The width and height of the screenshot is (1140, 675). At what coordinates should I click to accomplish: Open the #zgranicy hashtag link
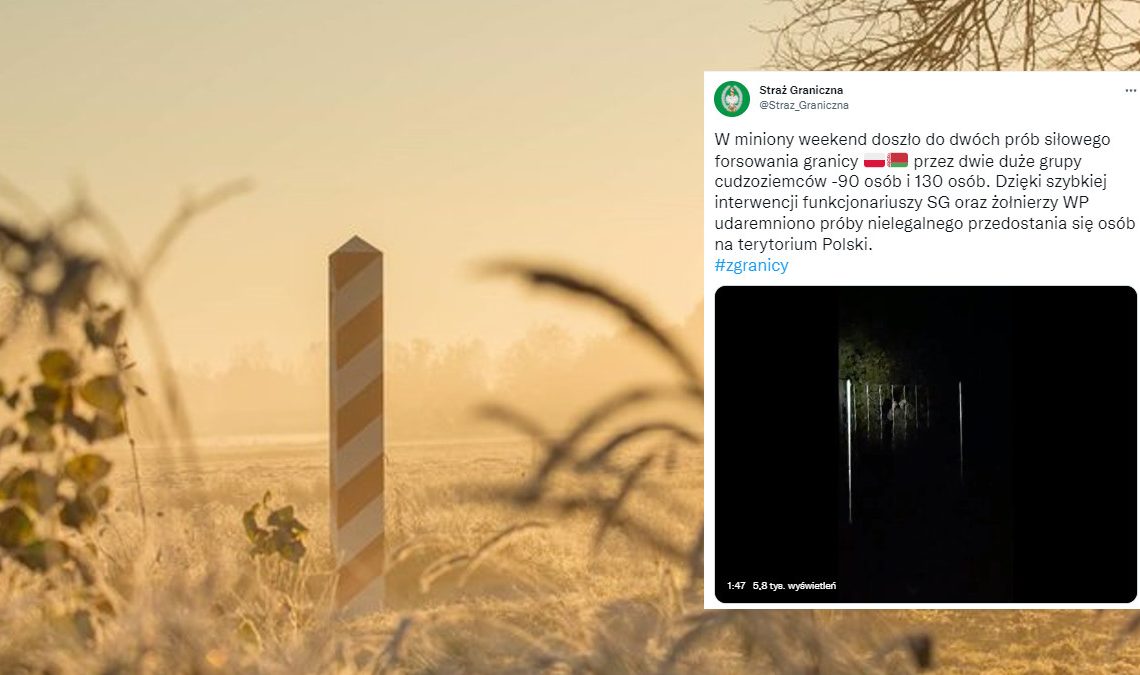point(751,265)
